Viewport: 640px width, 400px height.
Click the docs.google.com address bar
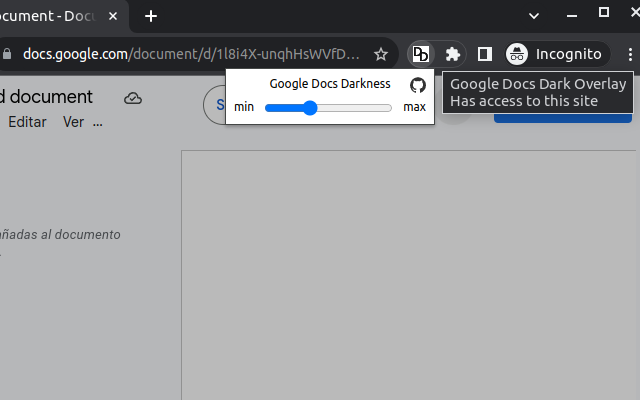(x=191, y=54)
